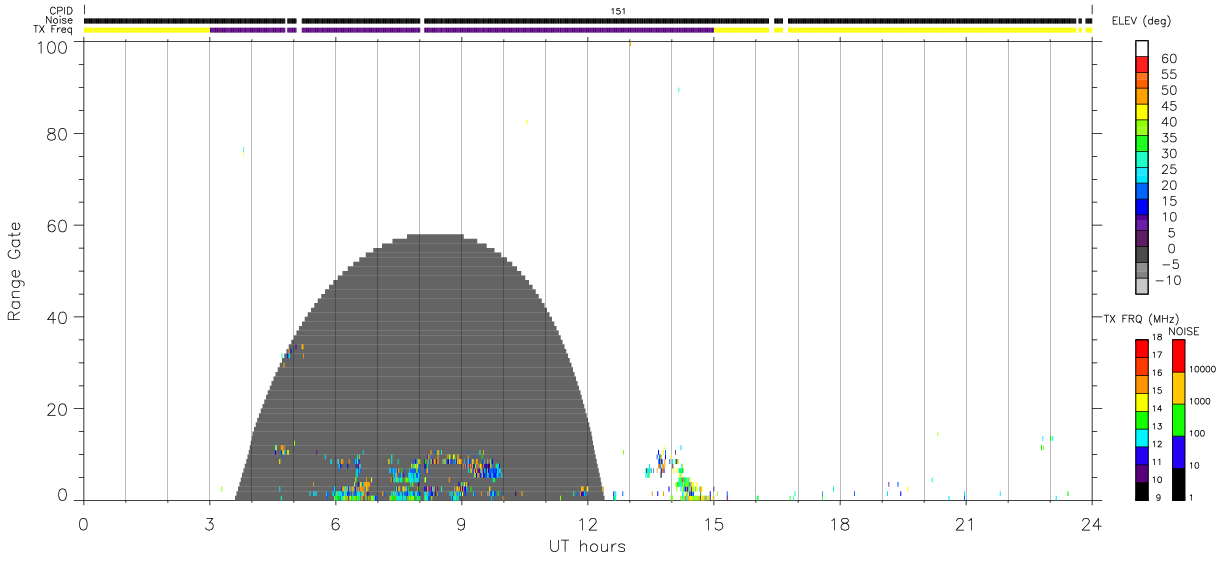Click the 6 tick on UT hours axis

(x=335, y=523)
